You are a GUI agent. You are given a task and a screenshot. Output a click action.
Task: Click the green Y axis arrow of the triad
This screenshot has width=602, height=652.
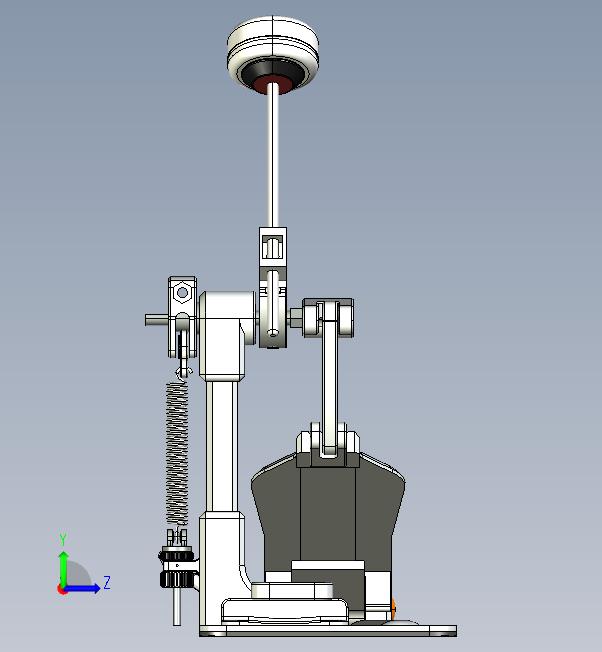click(63, 568)
